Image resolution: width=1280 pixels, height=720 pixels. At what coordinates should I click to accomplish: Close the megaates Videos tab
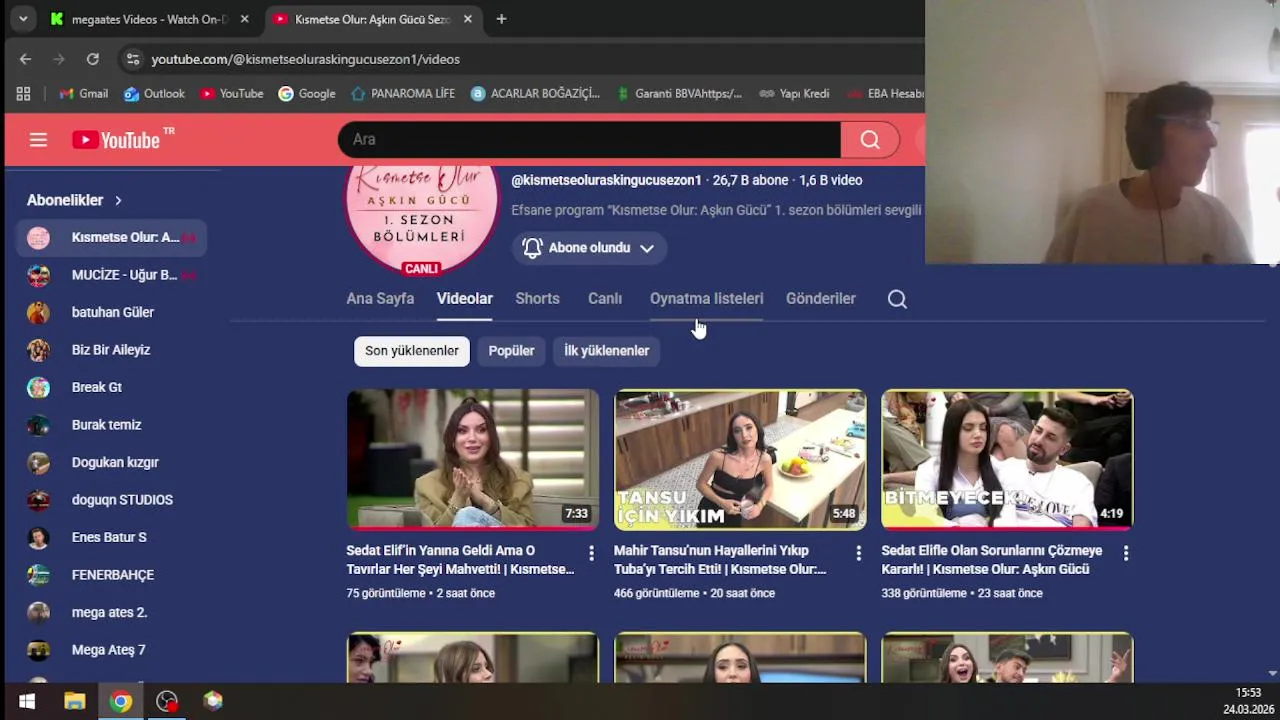(244, 19)
